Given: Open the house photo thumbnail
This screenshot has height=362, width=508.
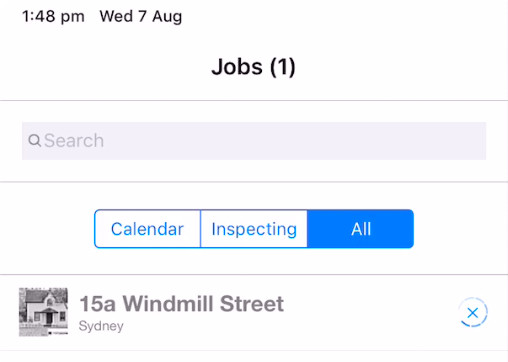Looking at the screenshot, I should 43,312.
